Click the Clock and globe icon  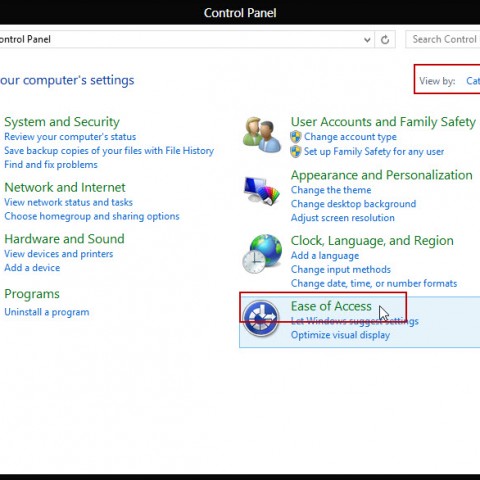tap(262, 254)
